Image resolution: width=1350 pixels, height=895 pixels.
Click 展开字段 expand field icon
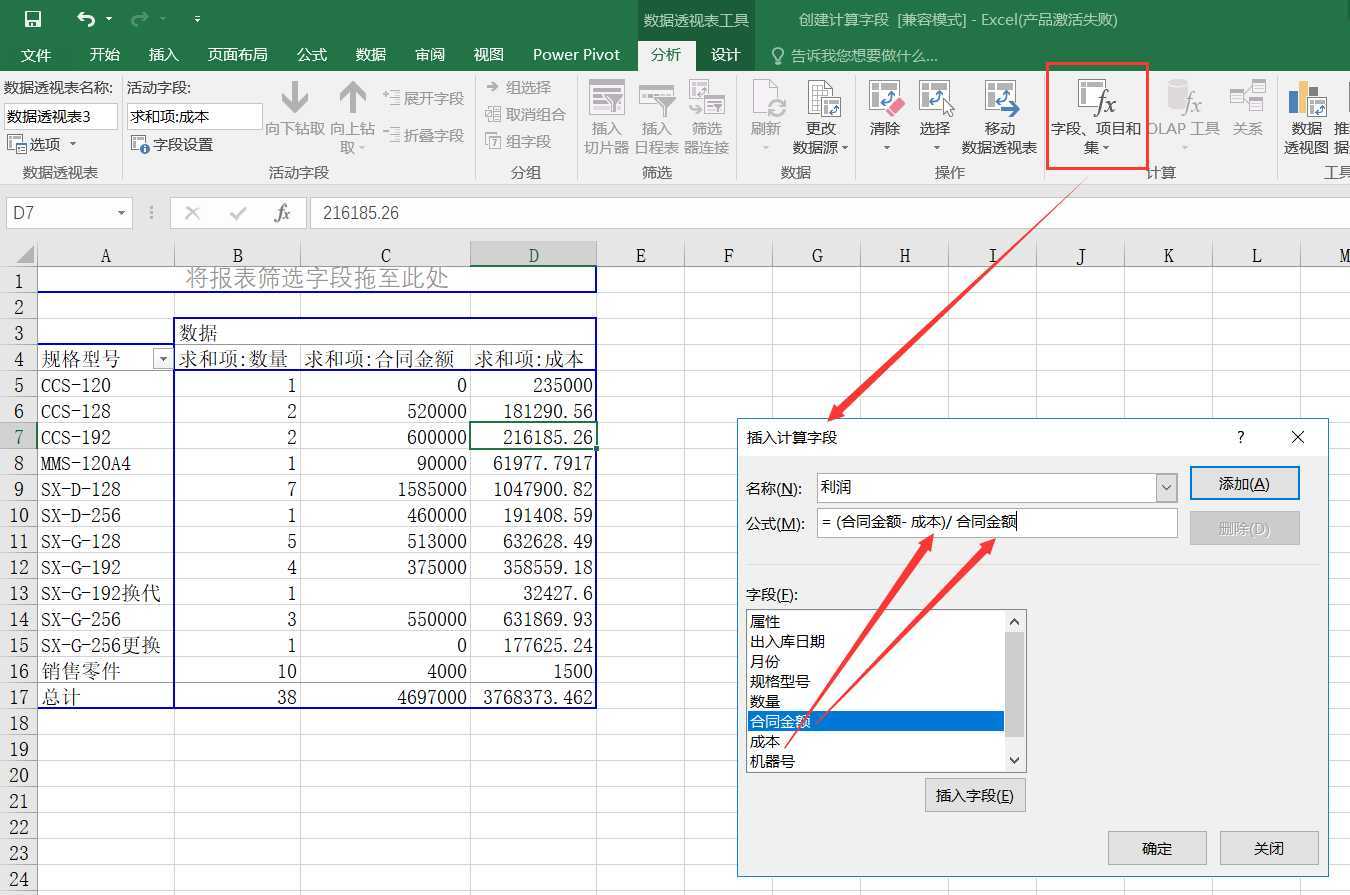click(390, 98)
